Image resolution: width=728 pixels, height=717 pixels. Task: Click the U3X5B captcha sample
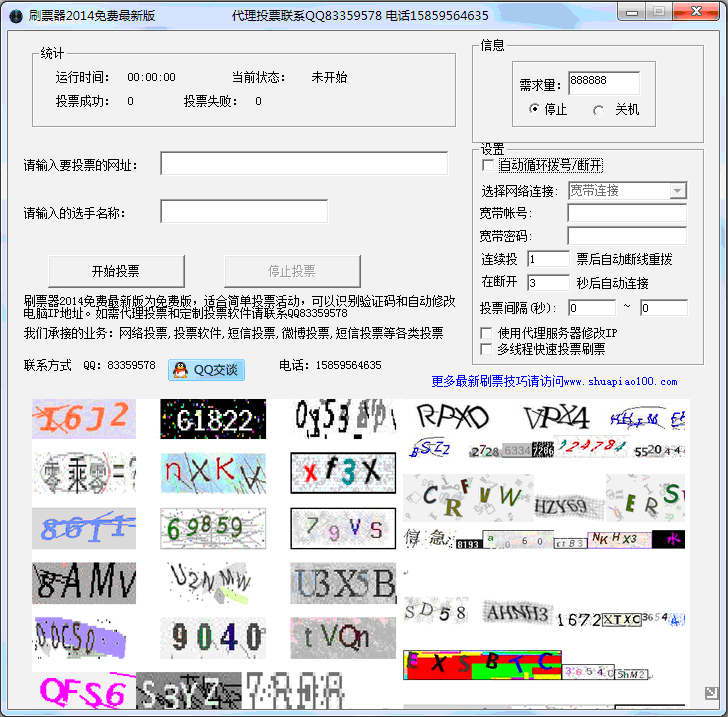(344, 583)
